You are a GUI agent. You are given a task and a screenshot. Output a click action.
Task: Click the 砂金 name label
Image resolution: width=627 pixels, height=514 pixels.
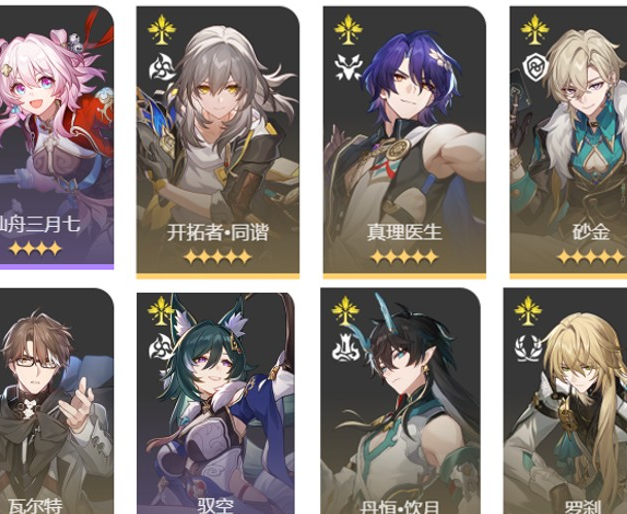coord(591,232)
